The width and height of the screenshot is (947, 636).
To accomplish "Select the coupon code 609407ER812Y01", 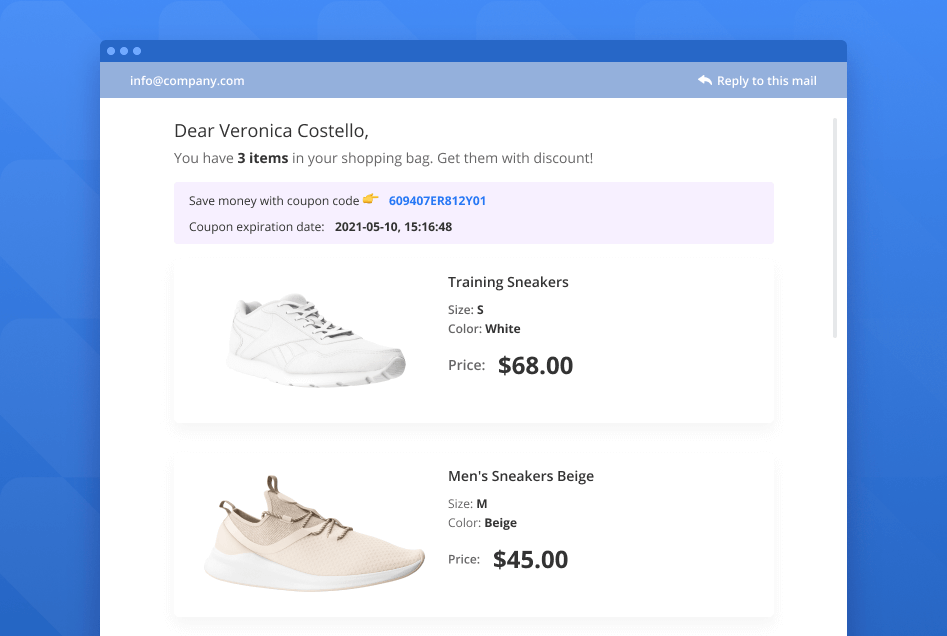I will pos(437,201).
